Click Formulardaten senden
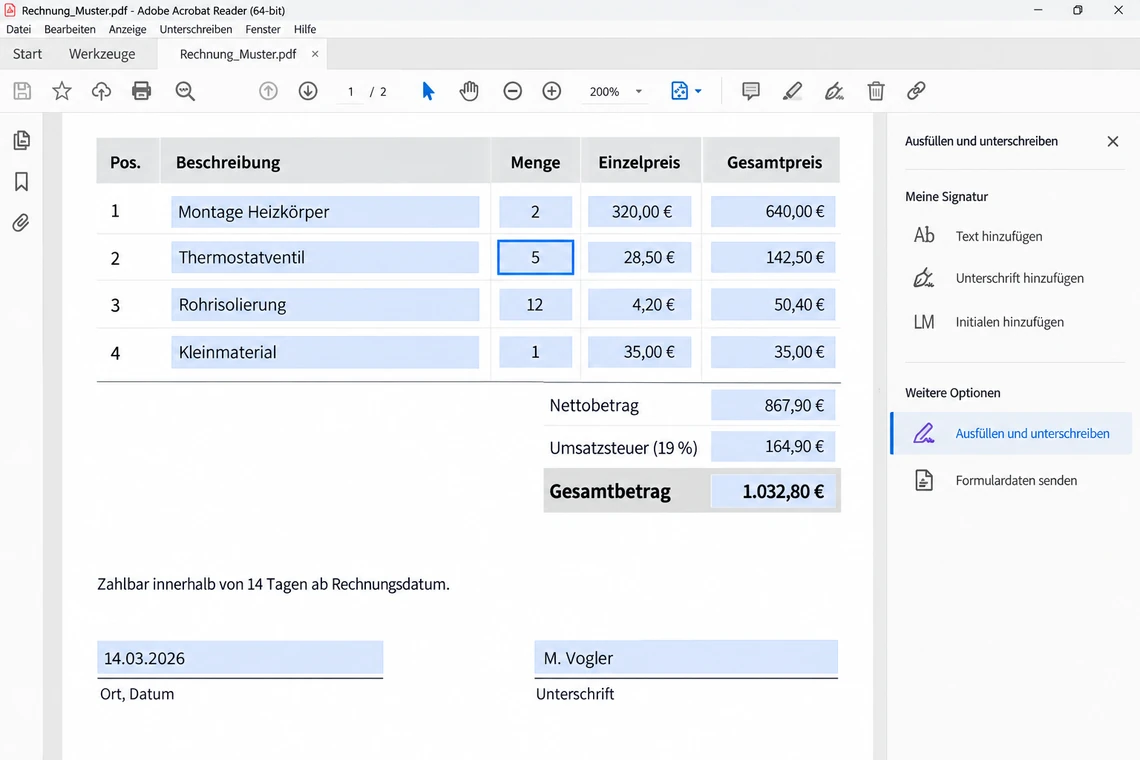The width and height of the screenshot is (1140, 760). [1016, 480]
